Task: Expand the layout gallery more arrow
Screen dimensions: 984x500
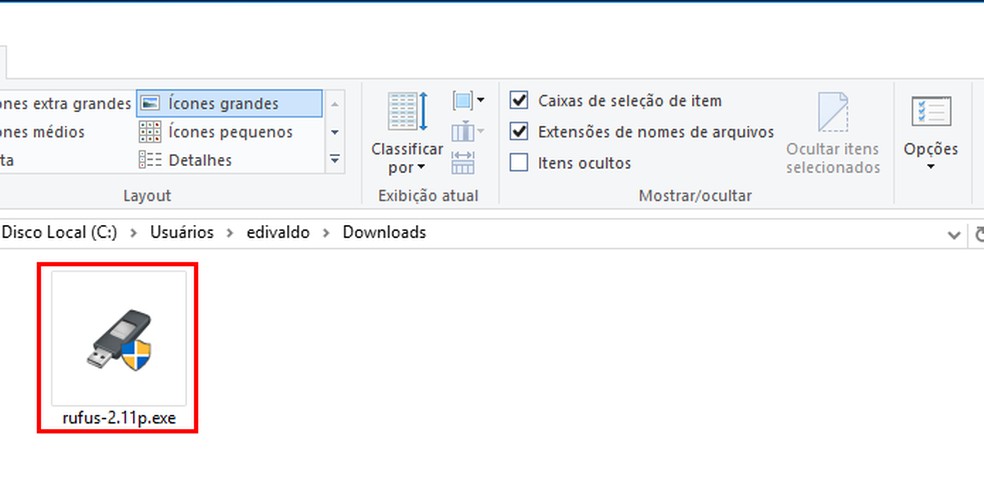Action: pos(335,159)
